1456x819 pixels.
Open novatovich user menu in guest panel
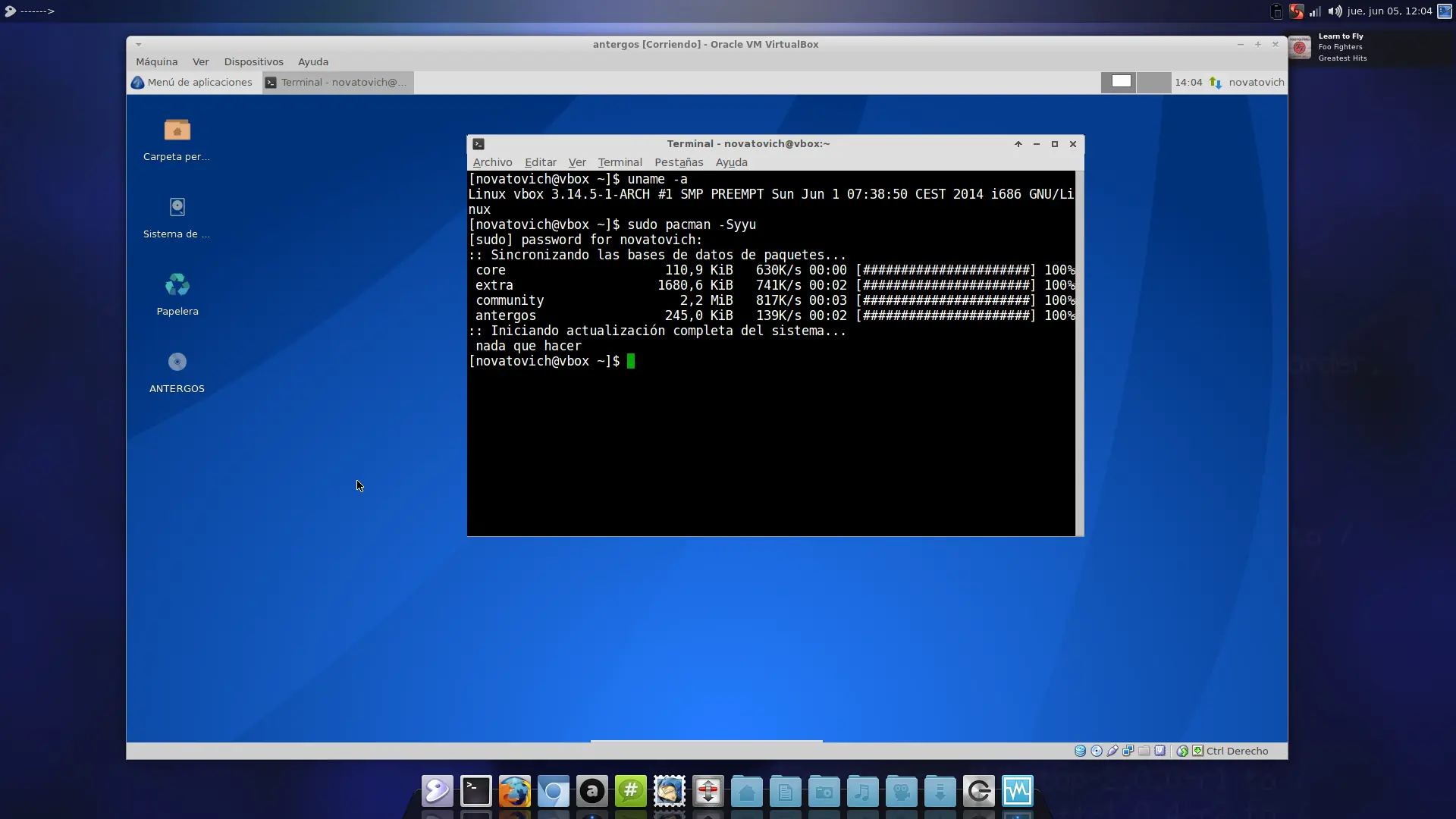click(1256, 82)
